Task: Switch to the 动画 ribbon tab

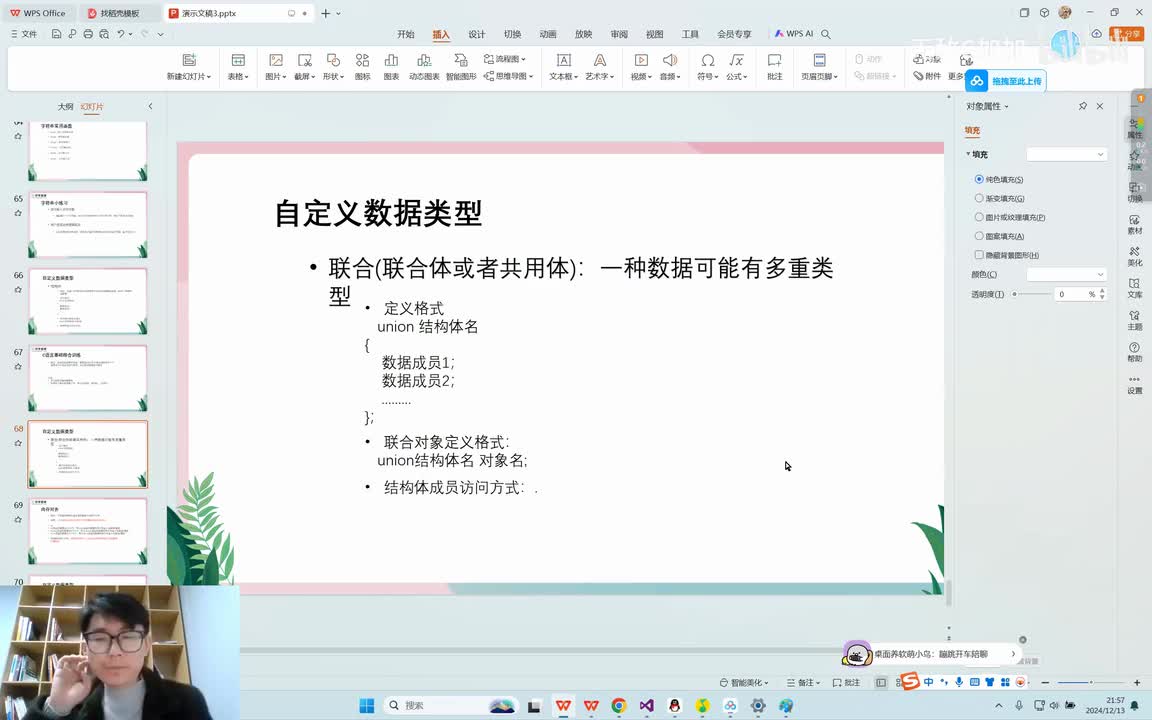Action: pyautogui.click(x=548, y=34)
